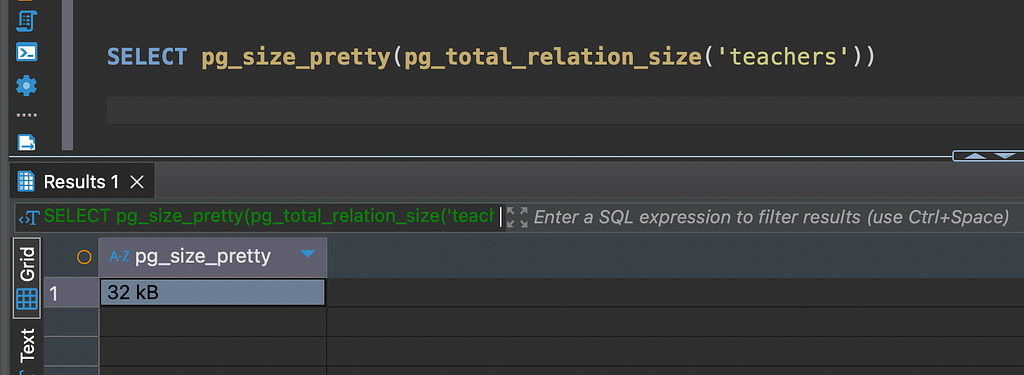
Task: Switch to Text view mode
Action: 27,345
